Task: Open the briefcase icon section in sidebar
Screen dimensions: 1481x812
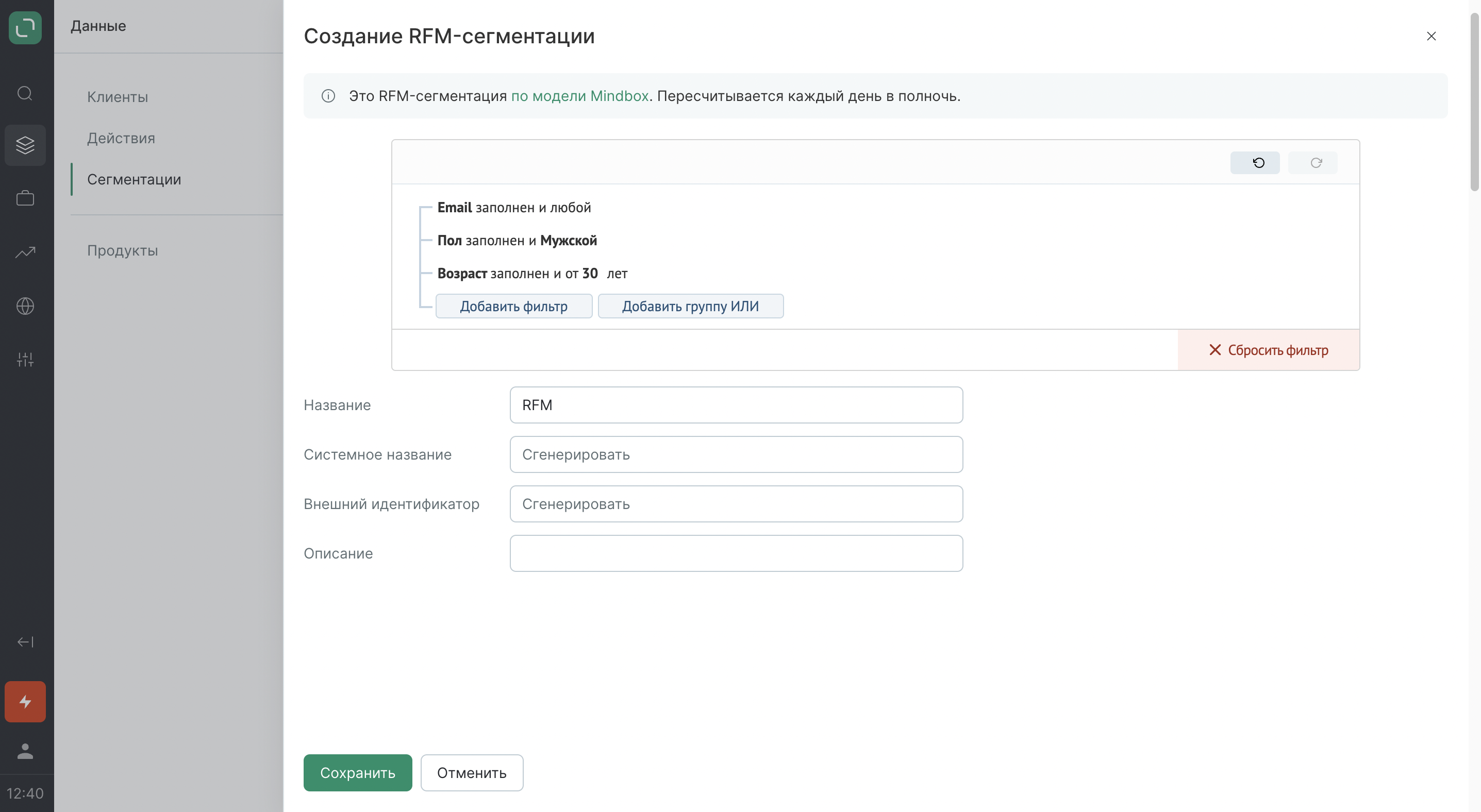Action: [25, 198]
